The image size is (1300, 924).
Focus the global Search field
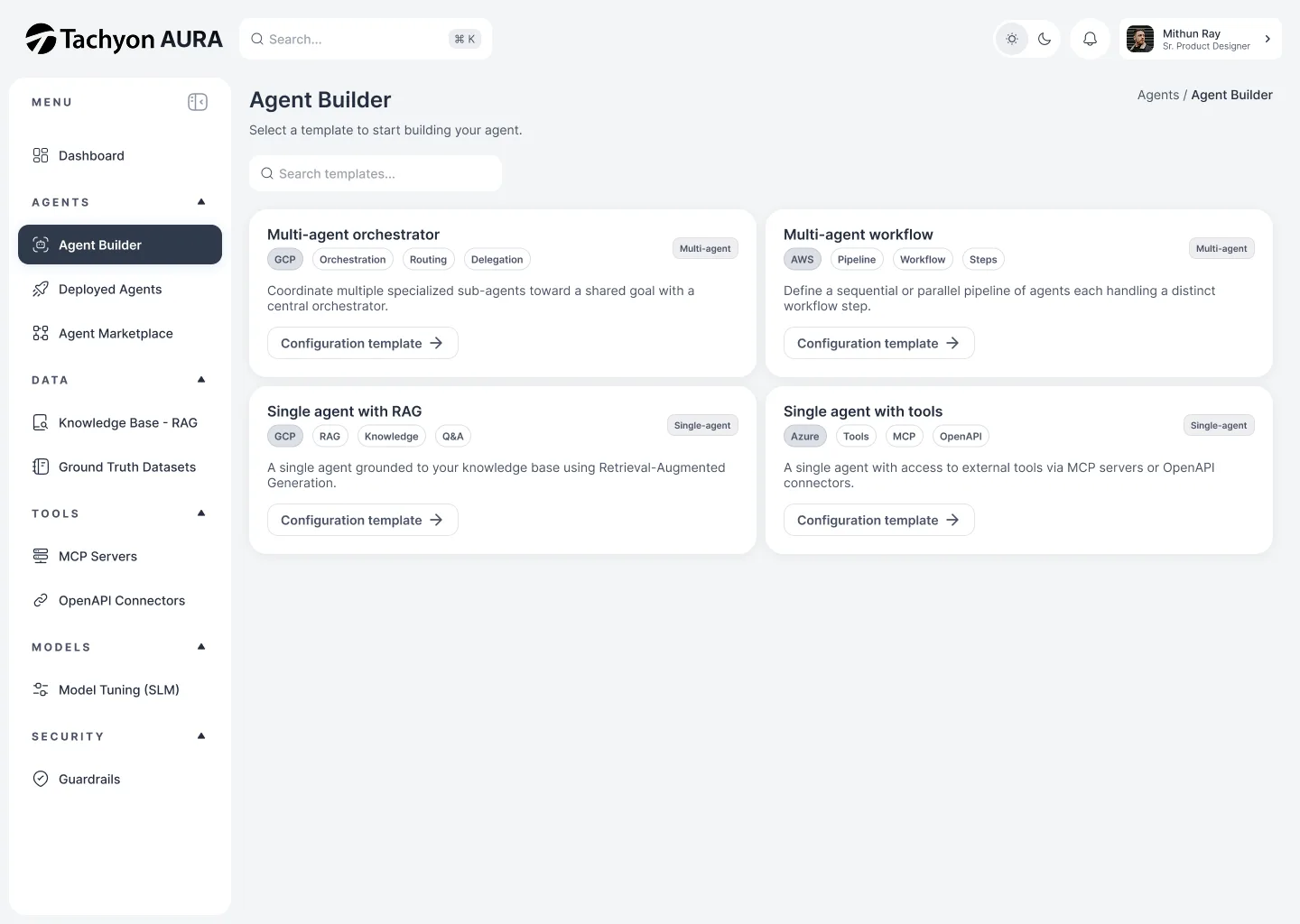[x=366, y=39]
